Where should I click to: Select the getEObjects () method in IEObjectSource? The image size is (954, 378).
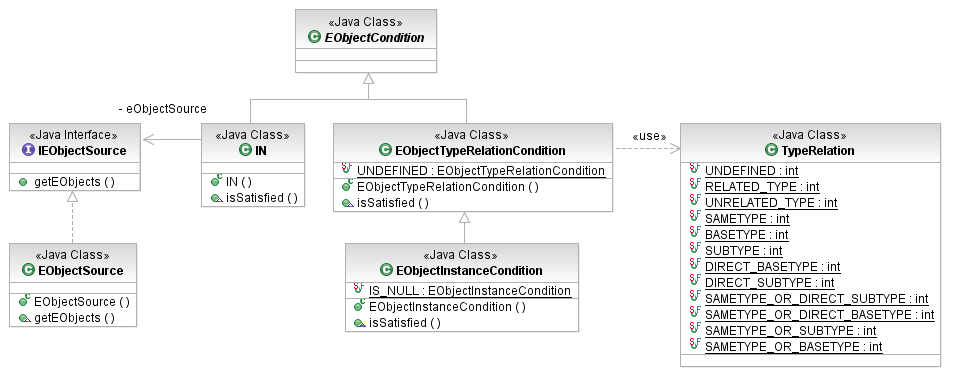66,182
